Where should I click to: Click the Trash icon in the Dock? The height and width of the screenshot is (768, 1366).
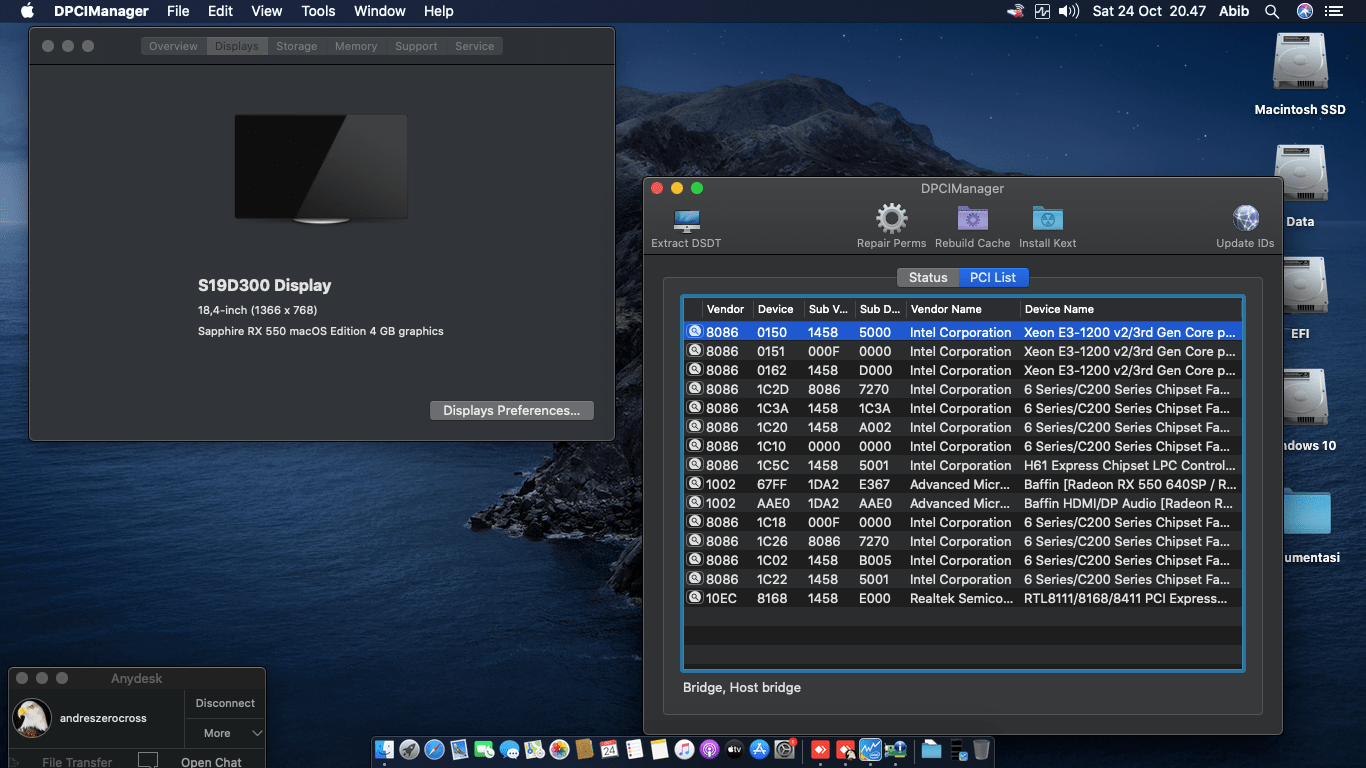coord(980,748)
